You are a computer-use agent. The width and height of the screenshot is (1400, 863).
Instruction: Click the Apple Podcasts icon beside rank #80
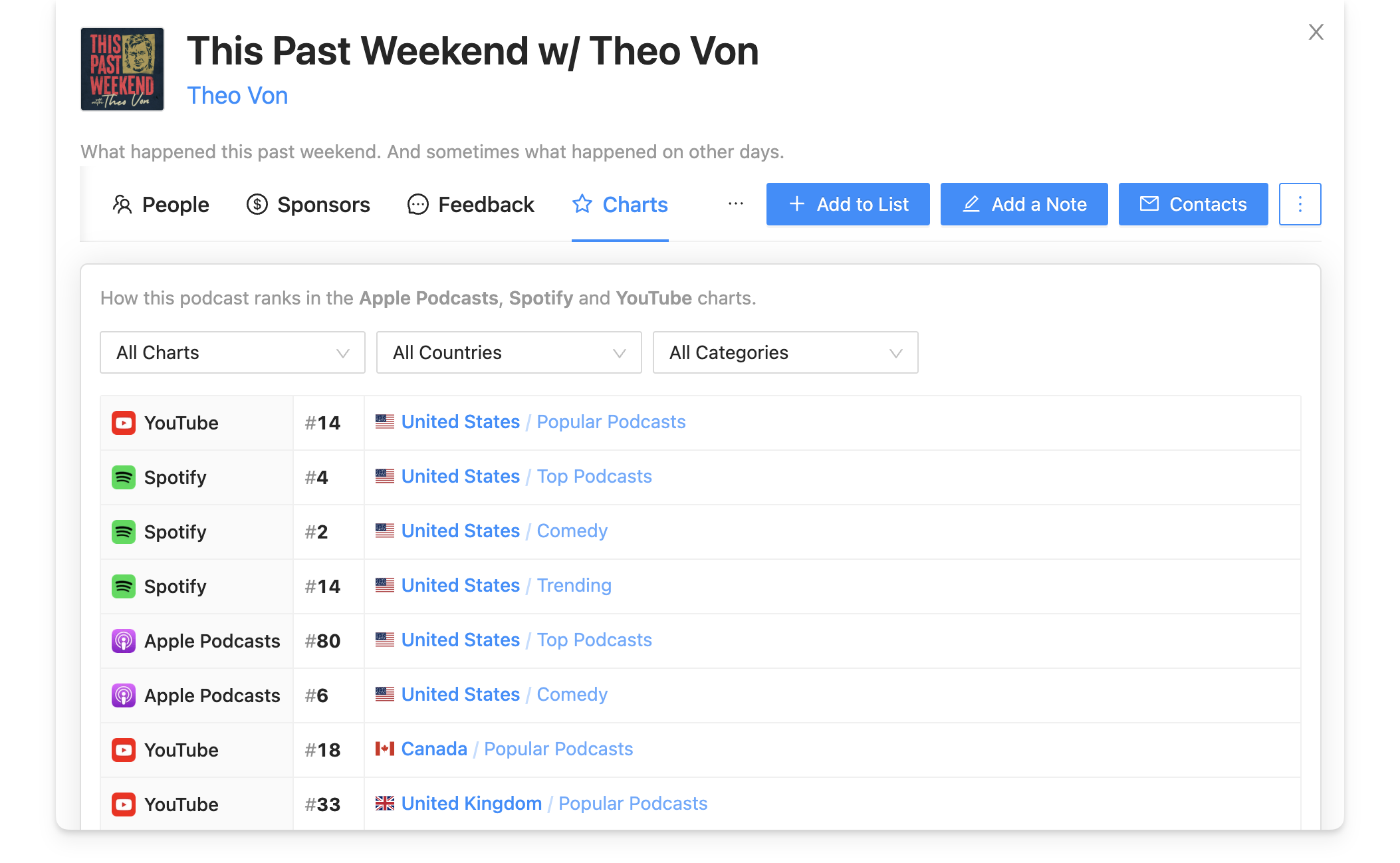124,640
